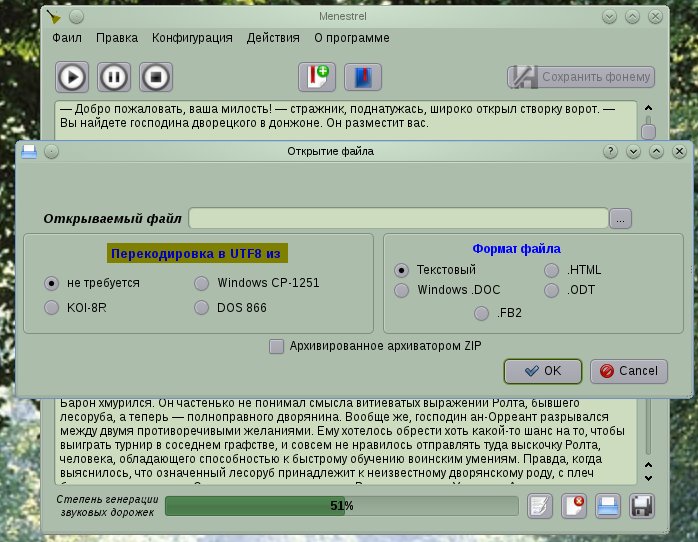
Task: Confirm the dialog with OK
Action: point(543,371)
